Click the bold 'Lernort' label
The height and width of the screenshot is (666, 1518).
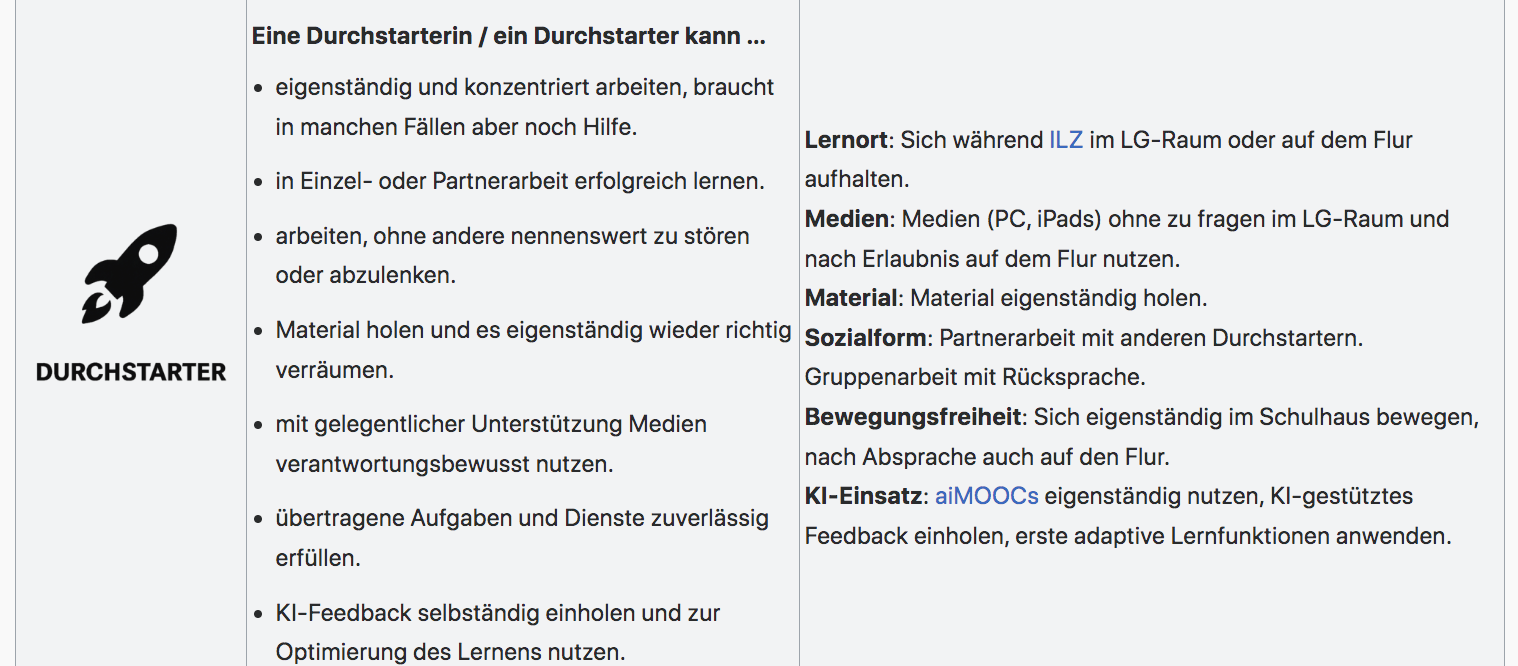coord(846,140)
